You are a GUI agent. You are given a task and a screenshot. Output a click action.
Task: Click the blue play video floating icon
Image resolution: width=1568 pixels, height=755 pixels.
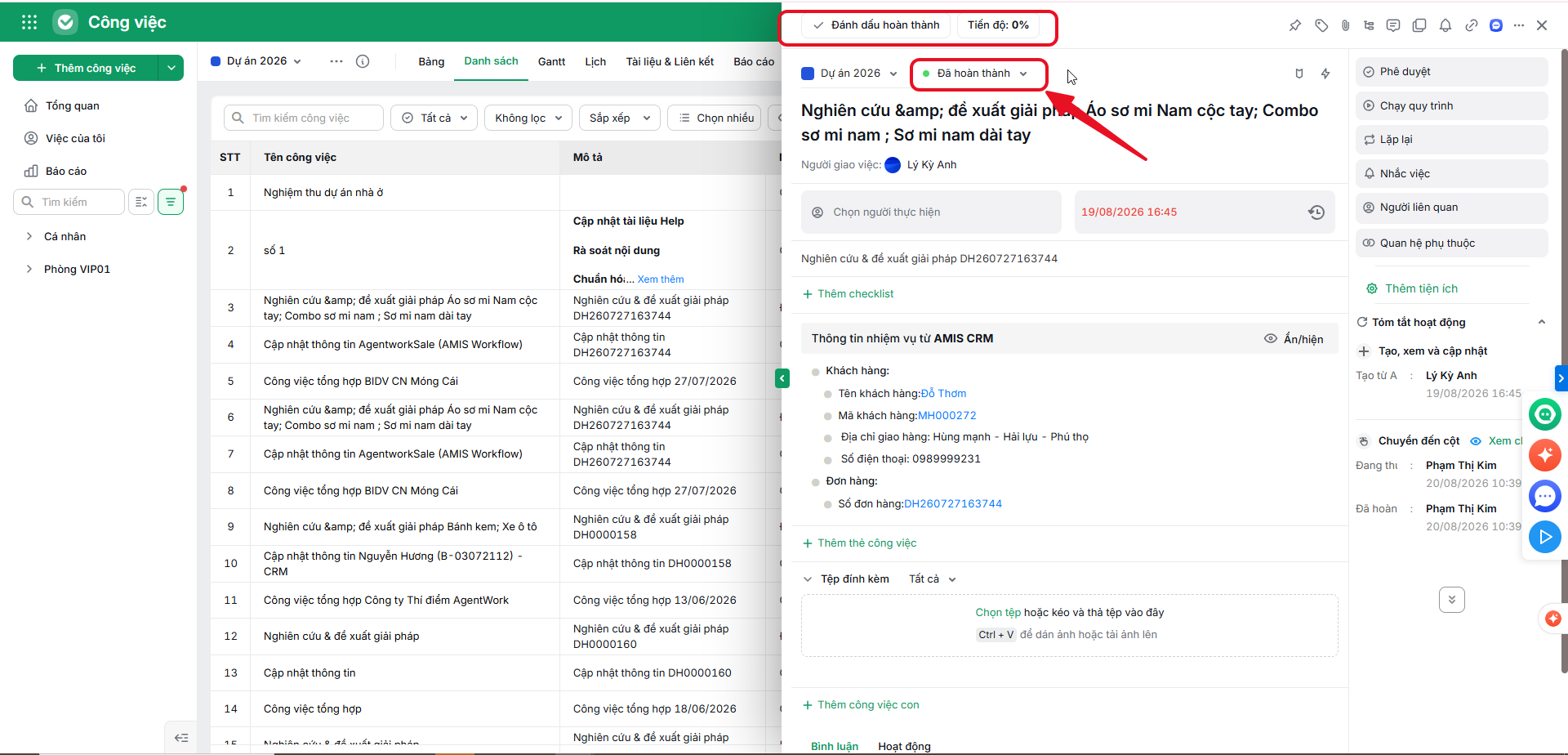click(1544, 537)
